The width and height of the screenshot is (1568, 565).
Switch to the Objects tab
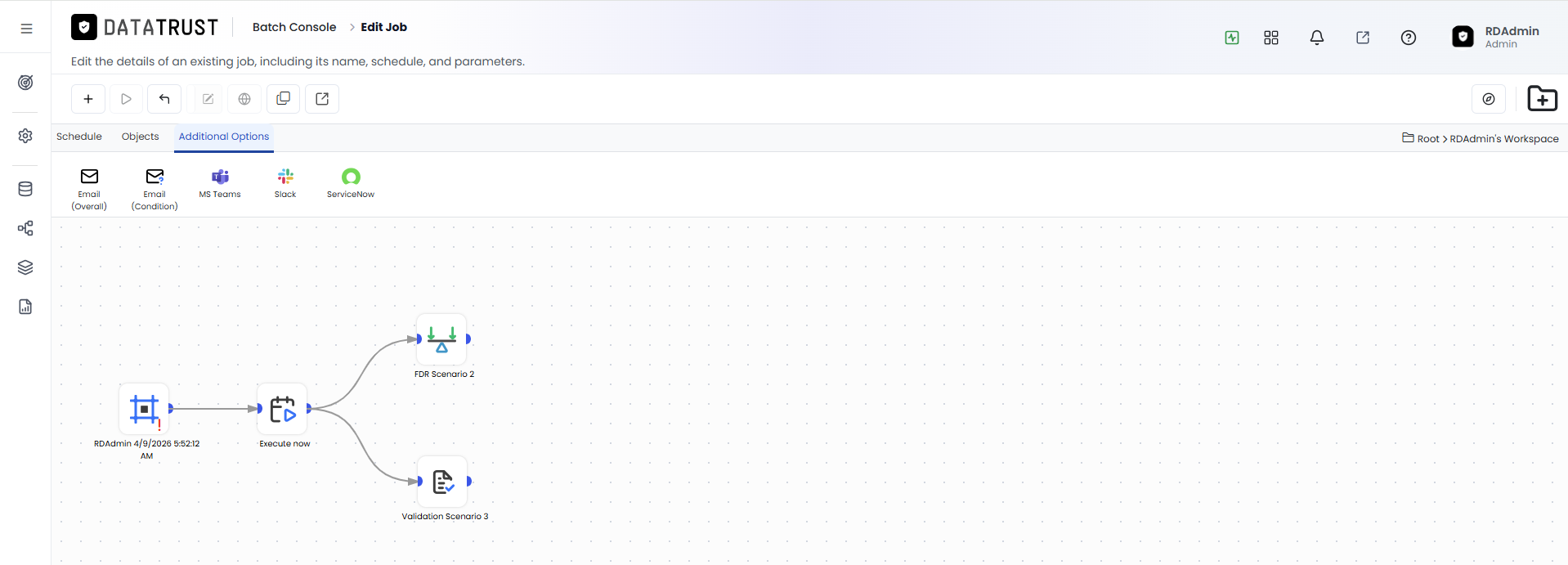click(141, 137)
